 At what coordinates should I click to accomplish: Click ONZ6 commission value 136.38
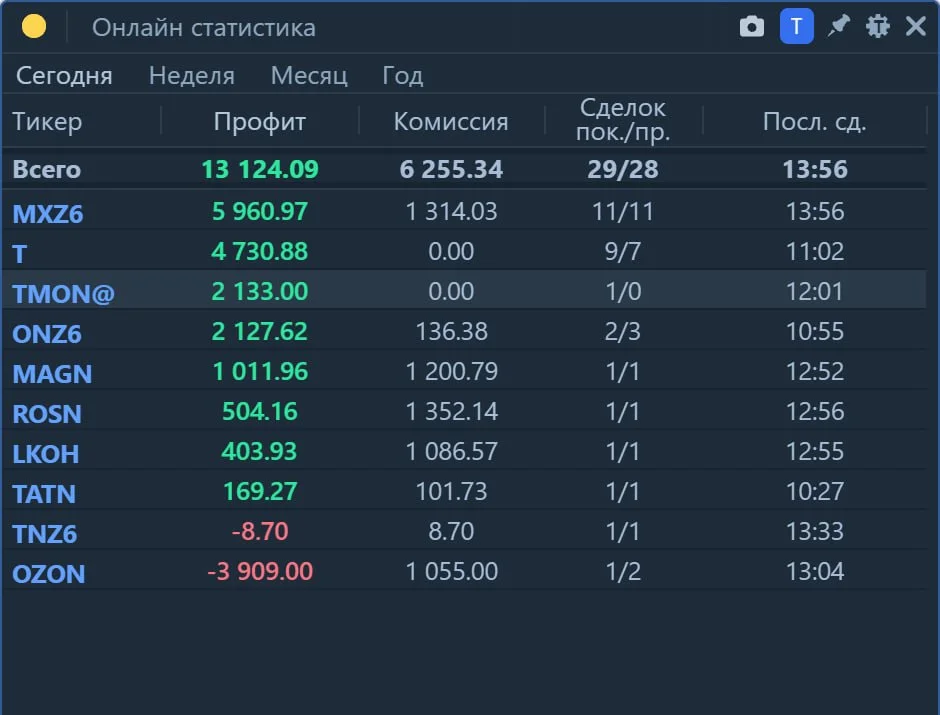coord(451,331)
